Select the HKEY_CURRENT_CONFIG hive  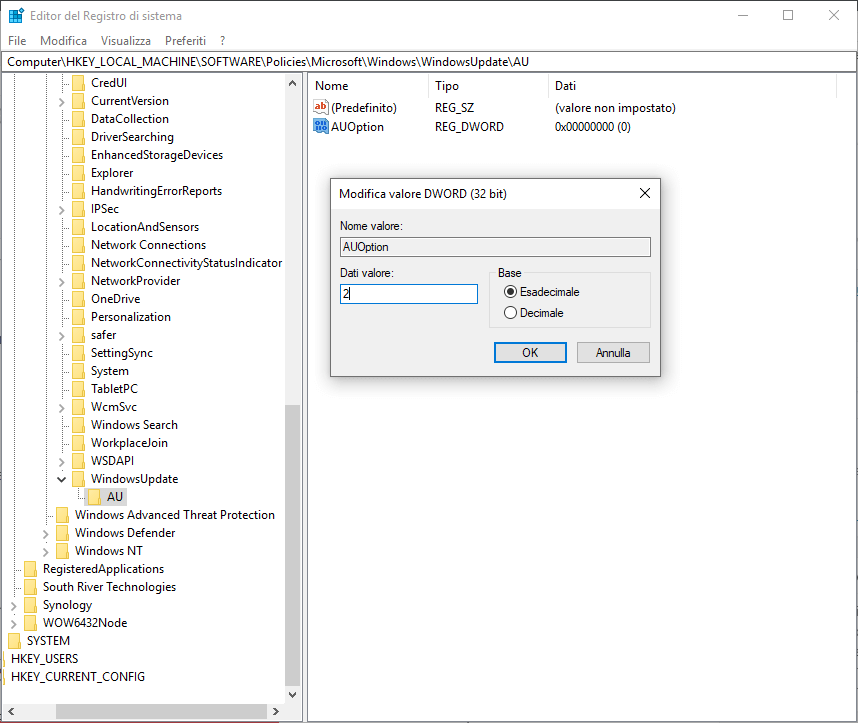[x=78, y=677]
